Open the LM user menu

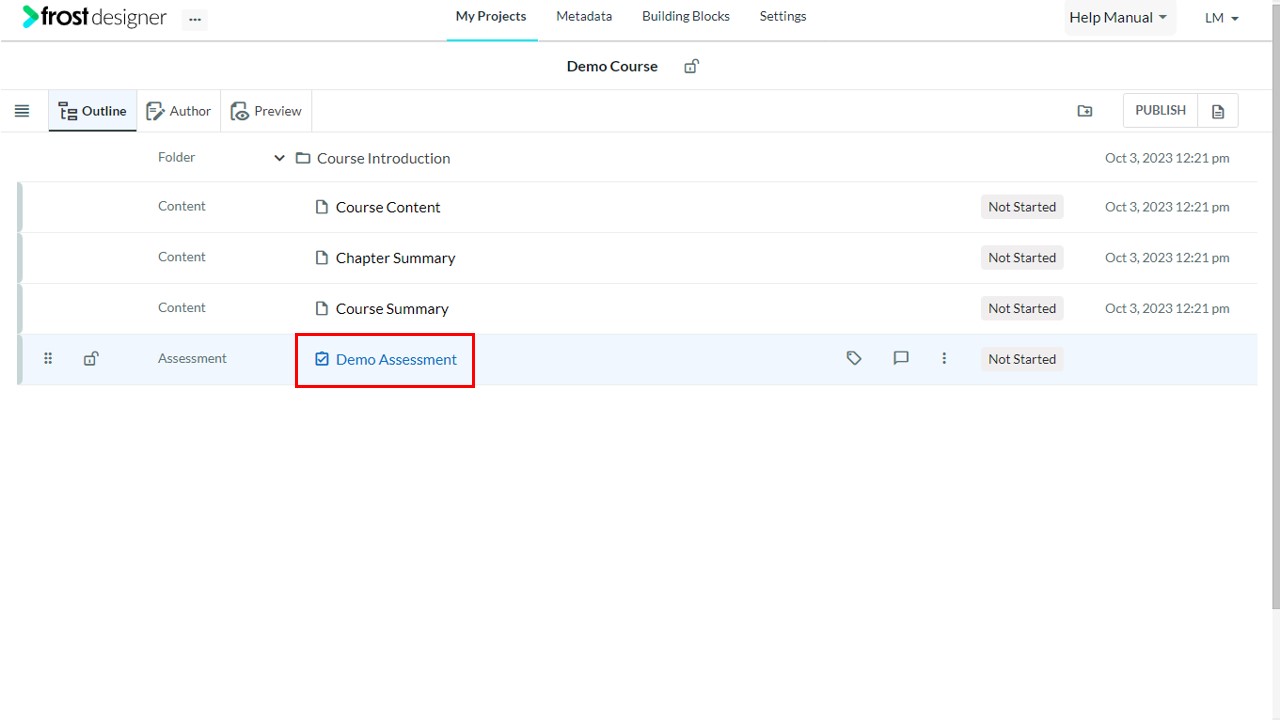(x=1222, y=18)
